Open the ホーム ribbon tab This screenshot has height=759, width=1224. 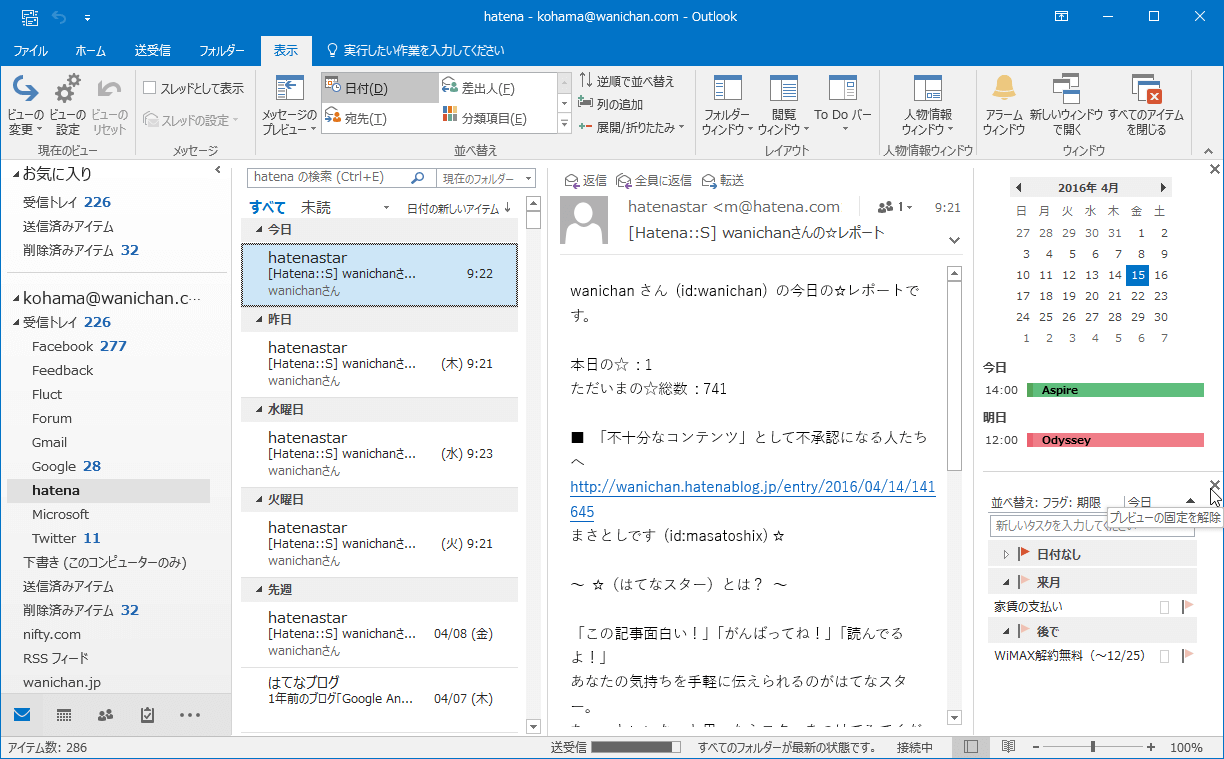tap(91, 50)
